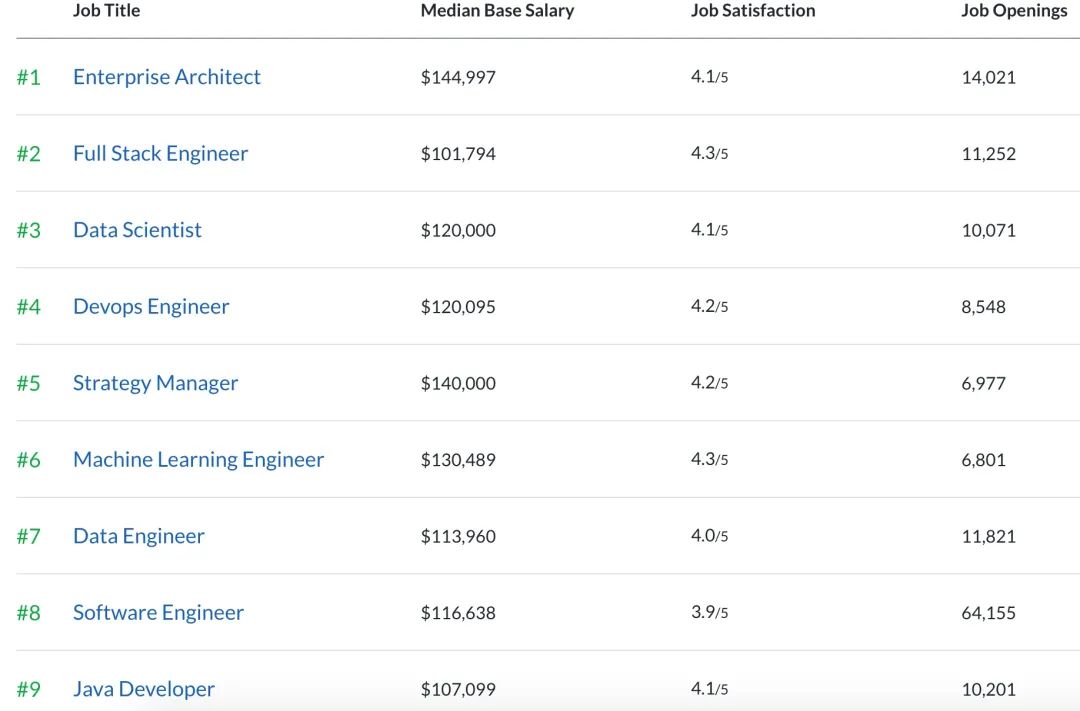Click the Job Satisfaction column header

click(753, 11)
